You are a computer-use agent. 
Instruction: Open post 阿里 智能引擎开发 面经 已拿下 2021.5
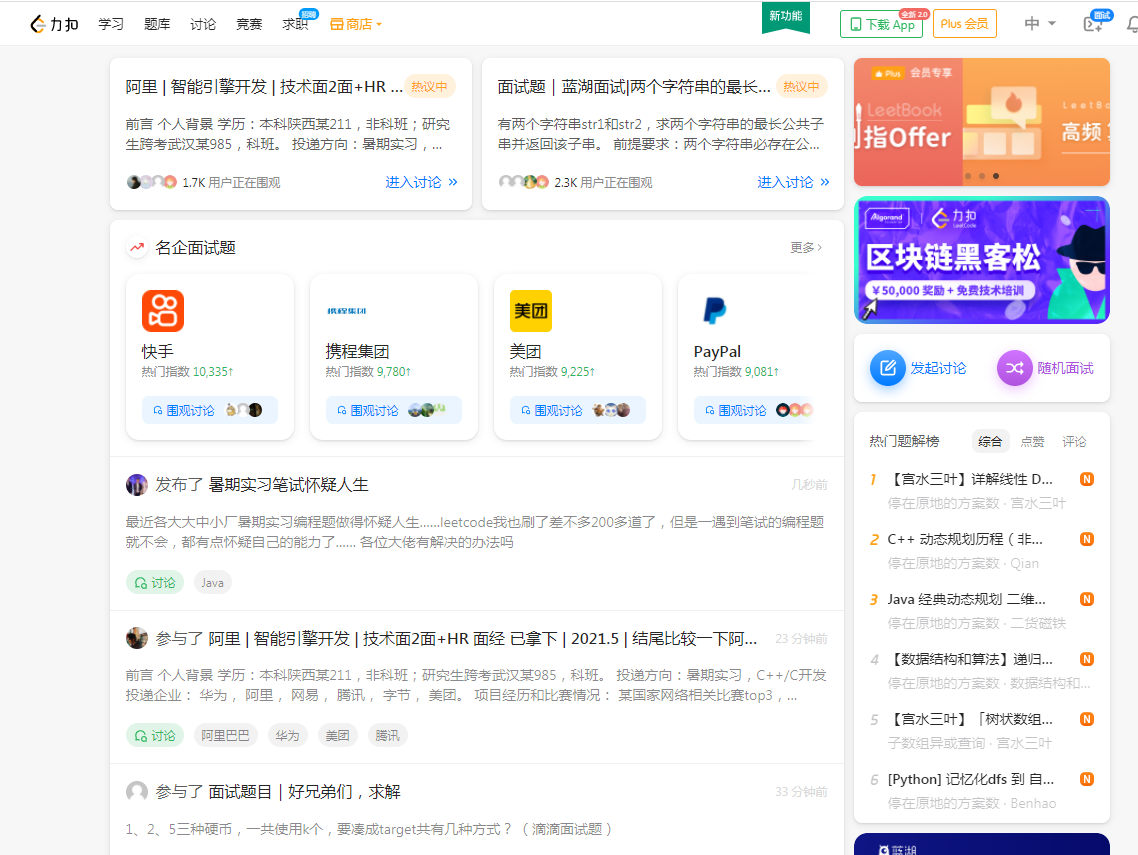pos(483,639)
